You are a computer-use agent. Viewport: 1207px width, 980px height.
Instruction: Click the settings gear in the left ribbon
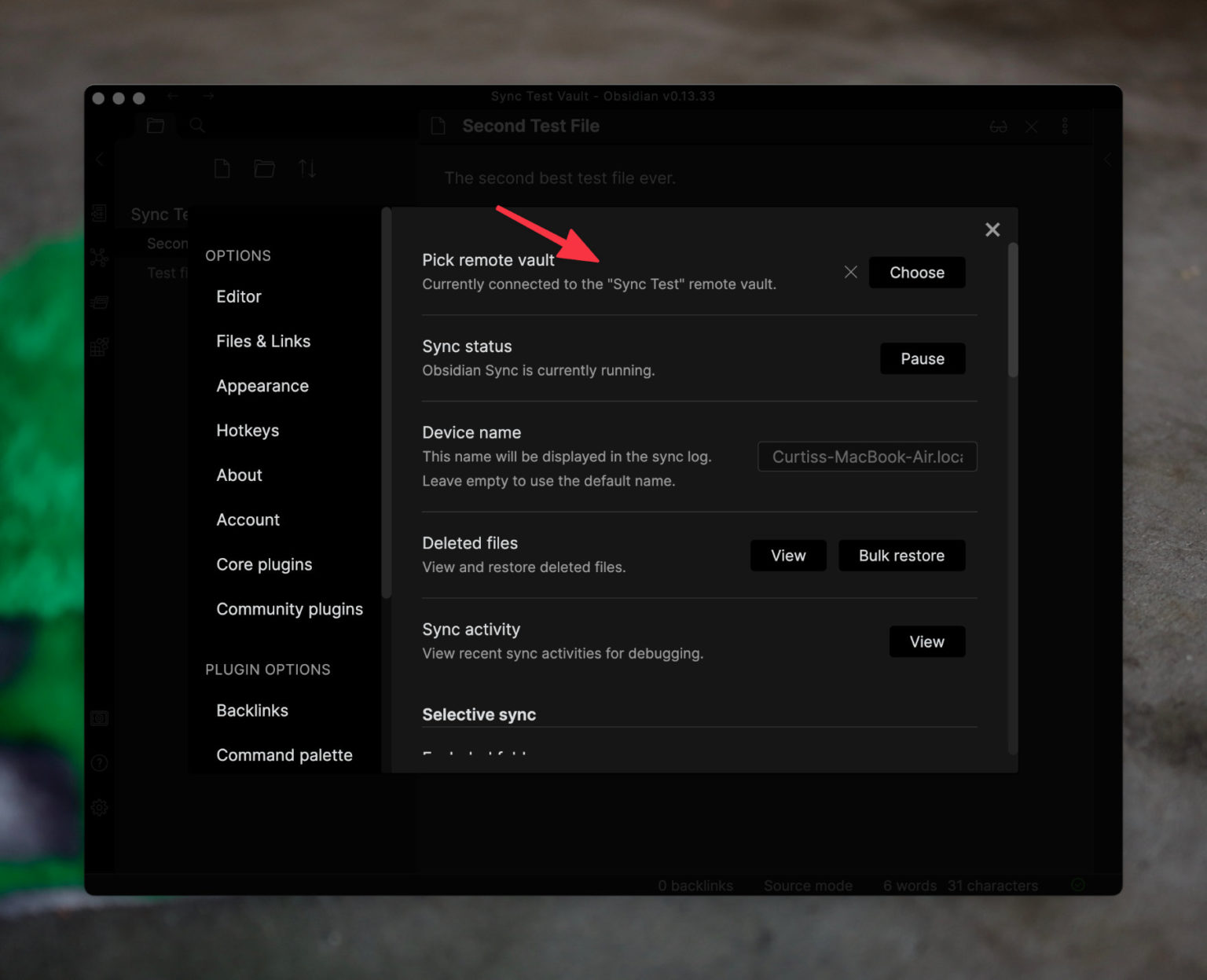(x=99, y=807)
